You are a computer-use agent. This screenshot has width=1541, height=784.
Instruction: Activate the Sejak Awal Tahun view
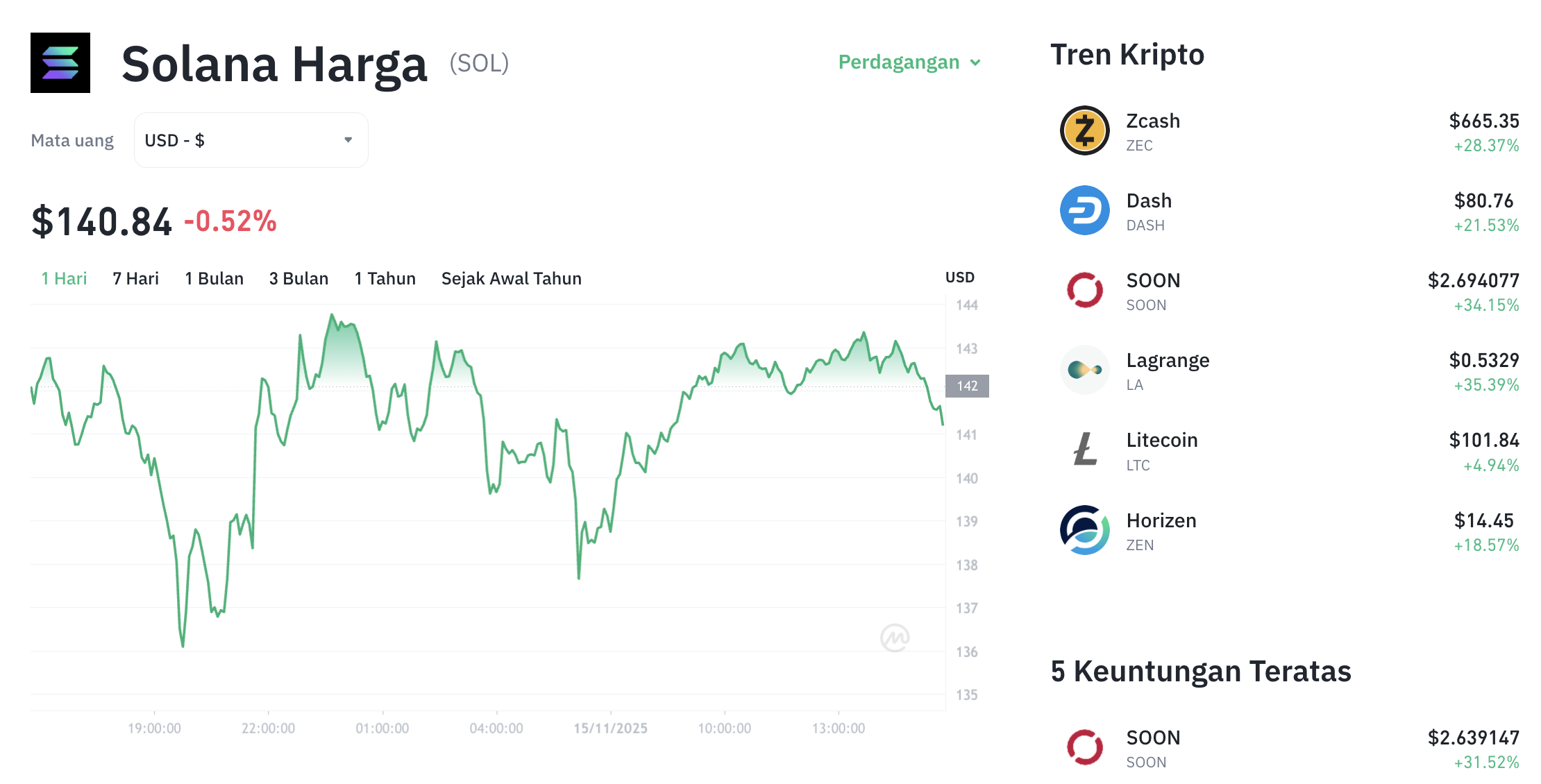511,278
